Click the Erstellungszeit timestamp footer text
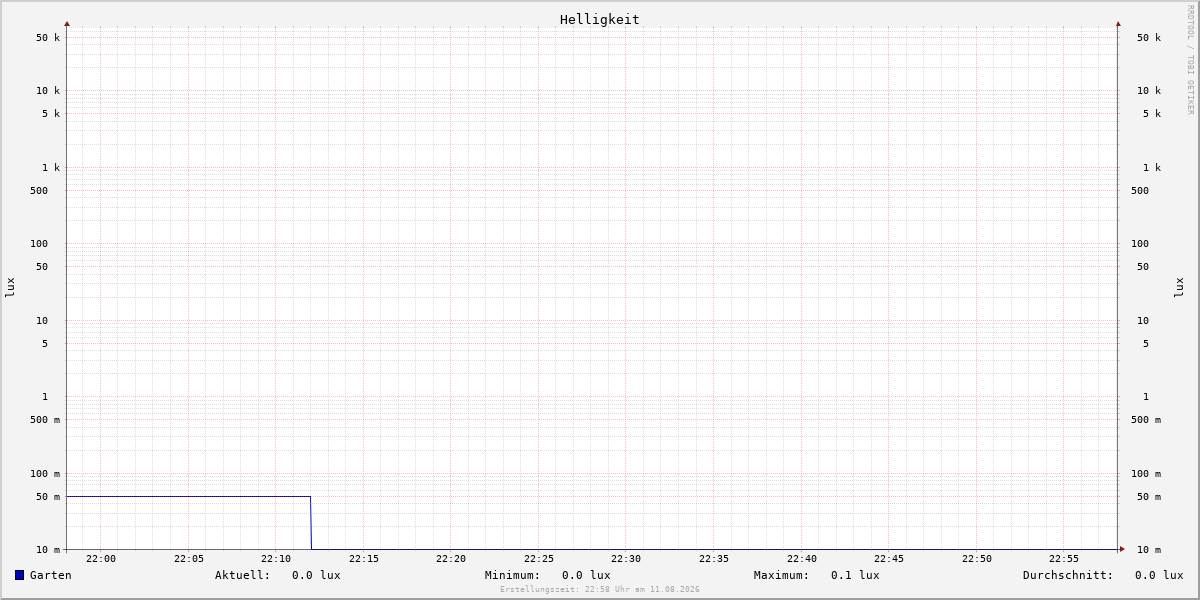Screen dimensions: 1200x600 [600, 590]
